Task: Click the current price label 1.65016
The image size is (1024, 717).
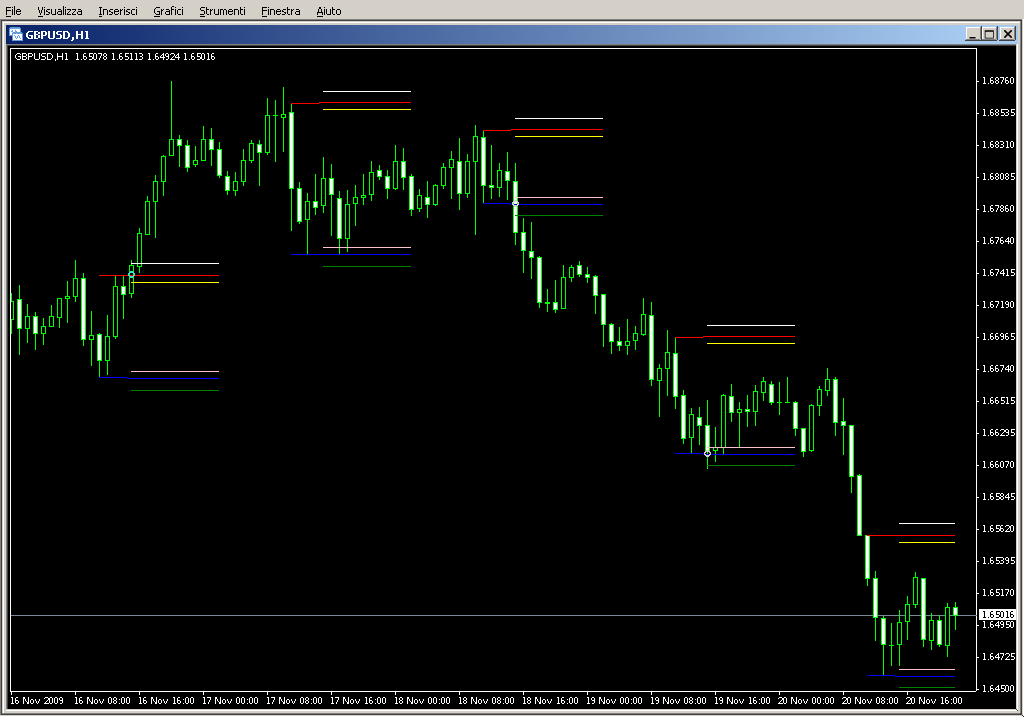Action: click(x=998, y=614)
